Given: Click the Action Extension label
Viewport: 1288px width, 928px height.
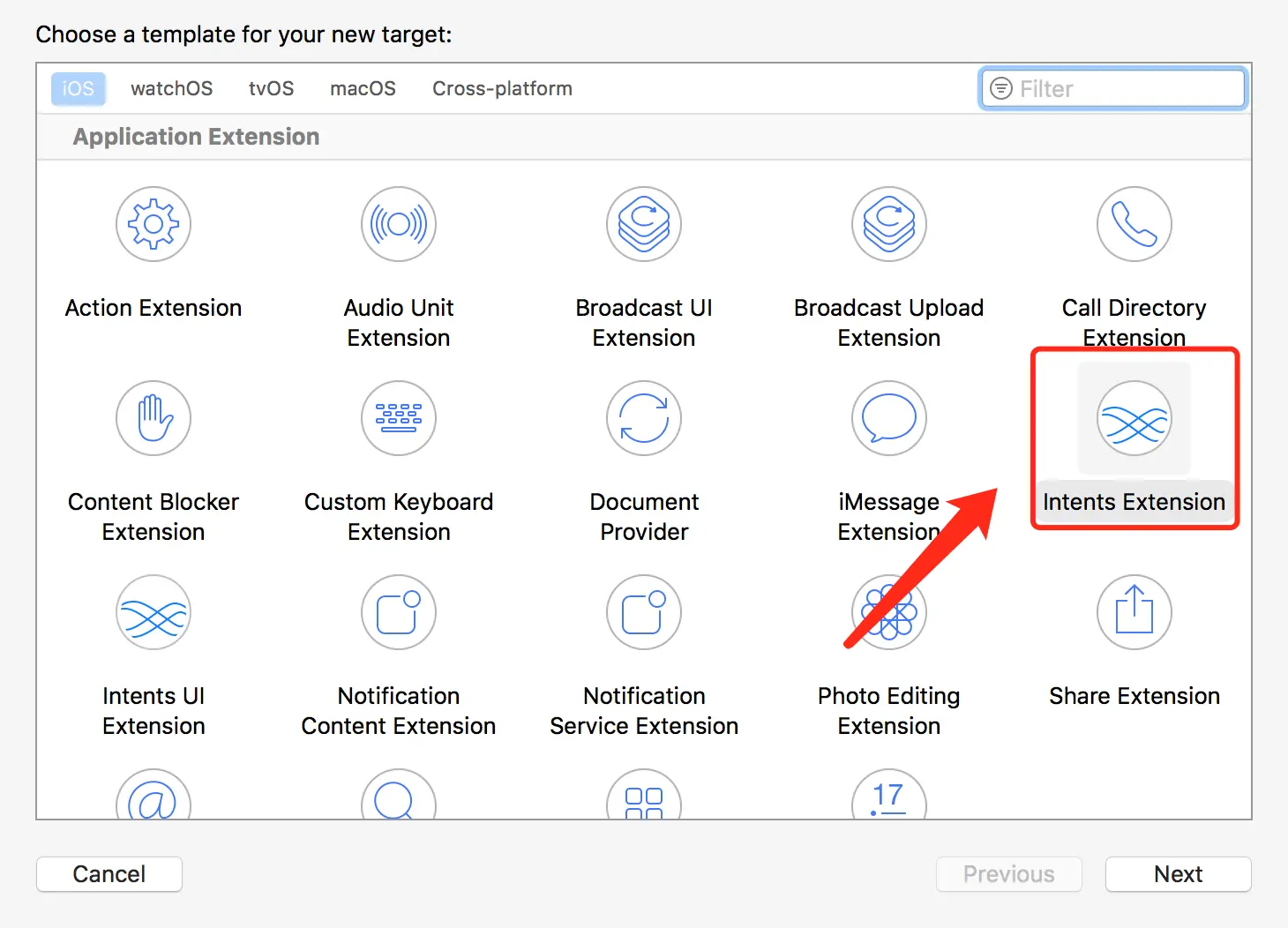Looking at the screenshot, I should coord(154,308).
